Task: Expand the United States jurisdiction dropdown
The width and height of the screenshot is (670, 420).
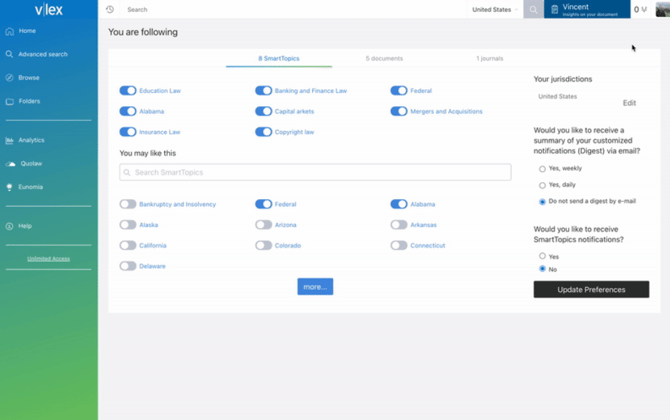Action: tap(495, 9)
